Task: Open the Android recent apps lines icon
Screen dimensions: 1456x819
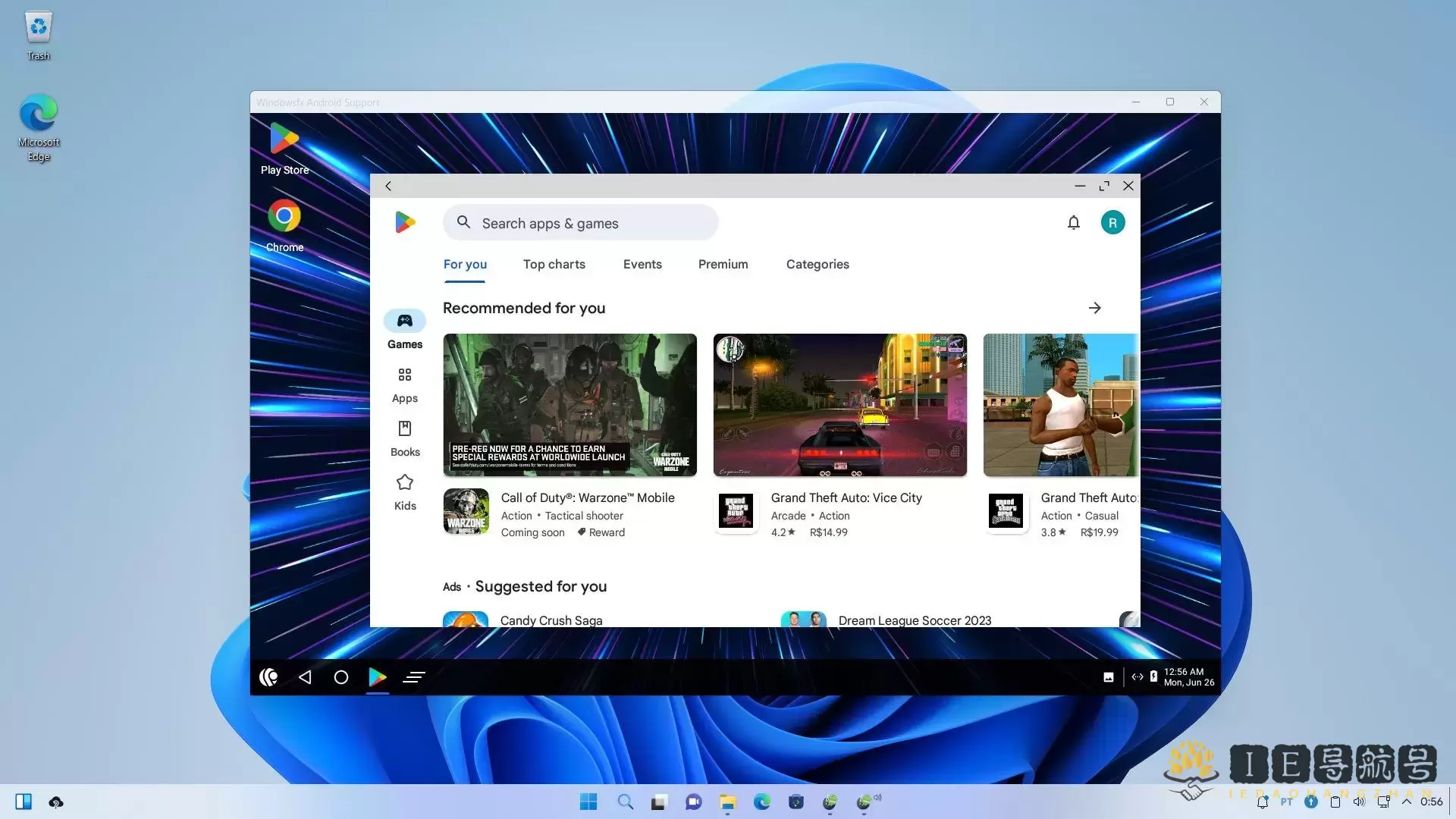Action: coord(414,677)
